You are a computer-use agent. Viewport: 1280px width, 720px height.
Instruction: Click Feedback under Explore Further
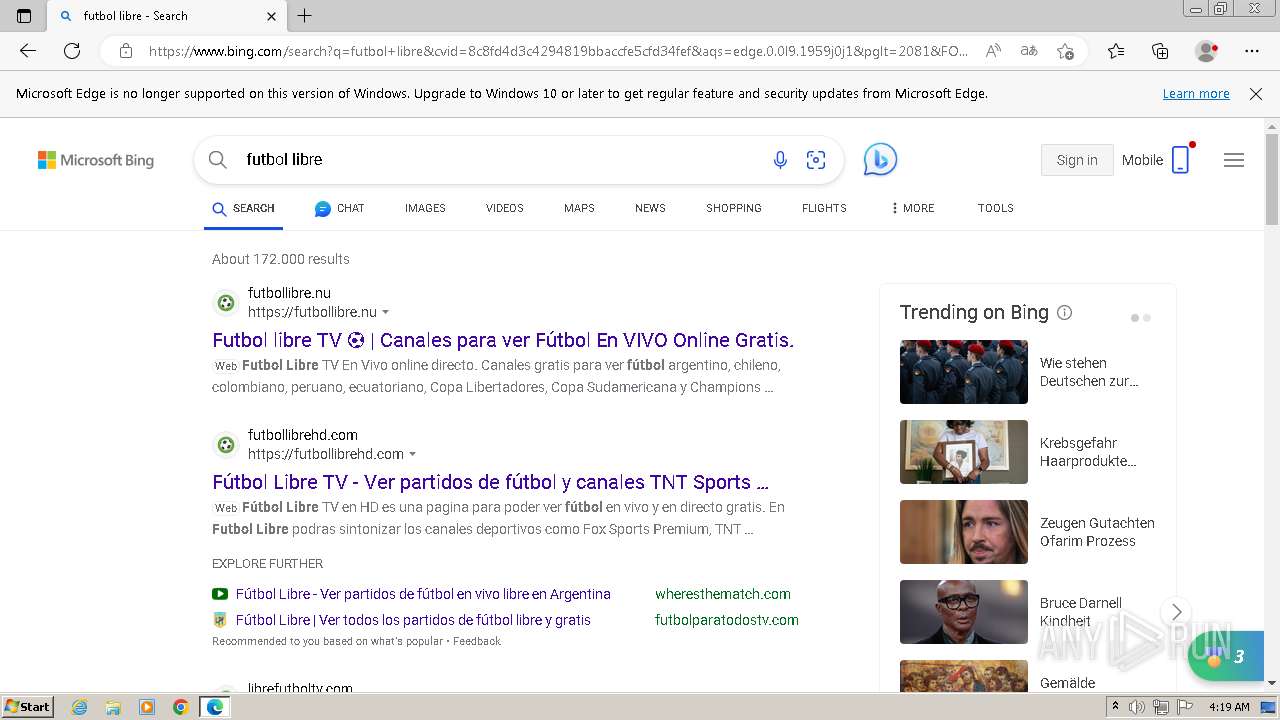click(x=477, y=641)
